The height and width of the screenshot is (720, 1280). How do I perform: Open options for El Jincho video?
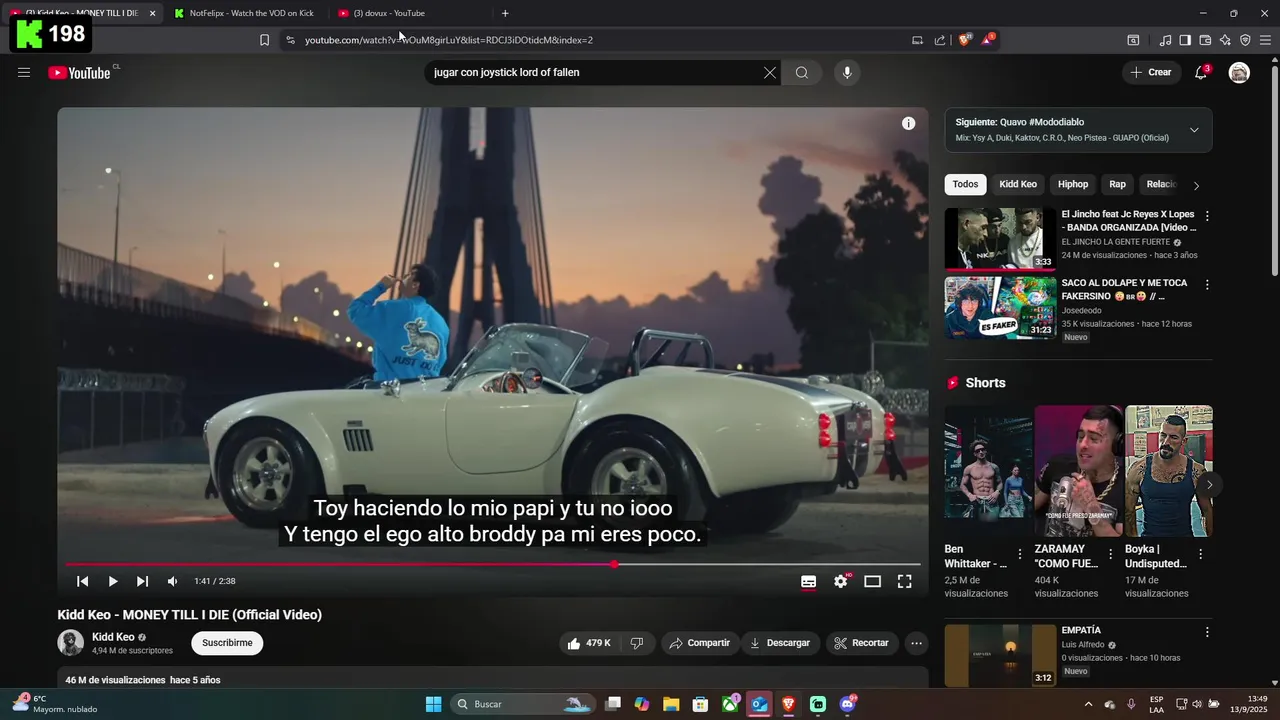1207,216
